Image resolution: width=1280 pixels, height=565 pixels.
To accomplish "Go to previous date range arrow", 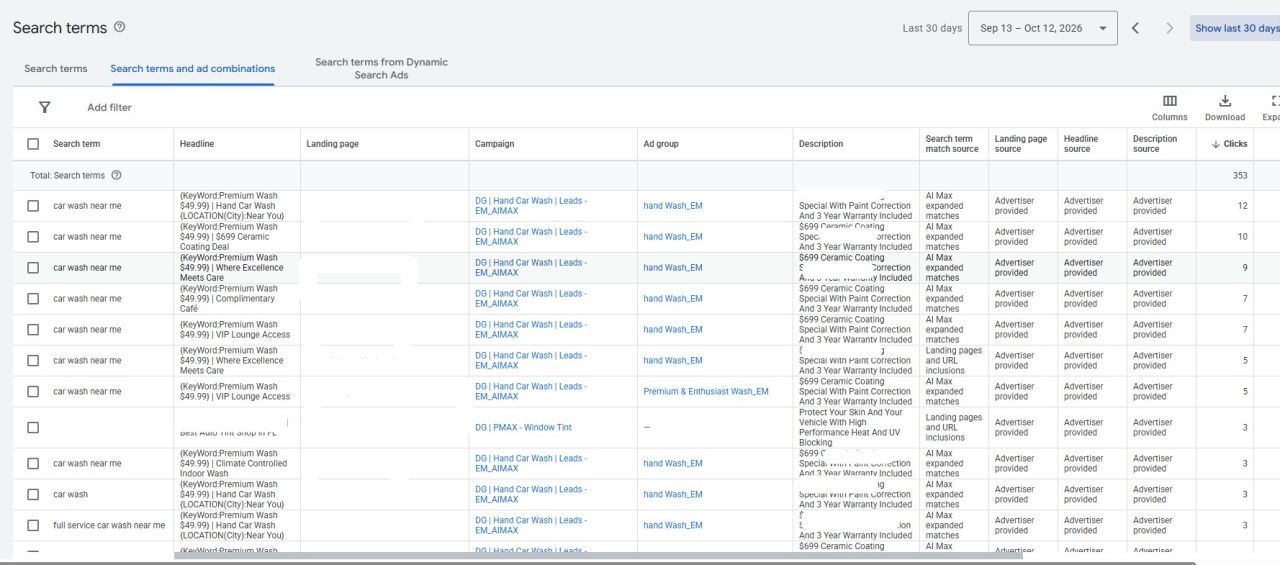I will coord(1135,28).
